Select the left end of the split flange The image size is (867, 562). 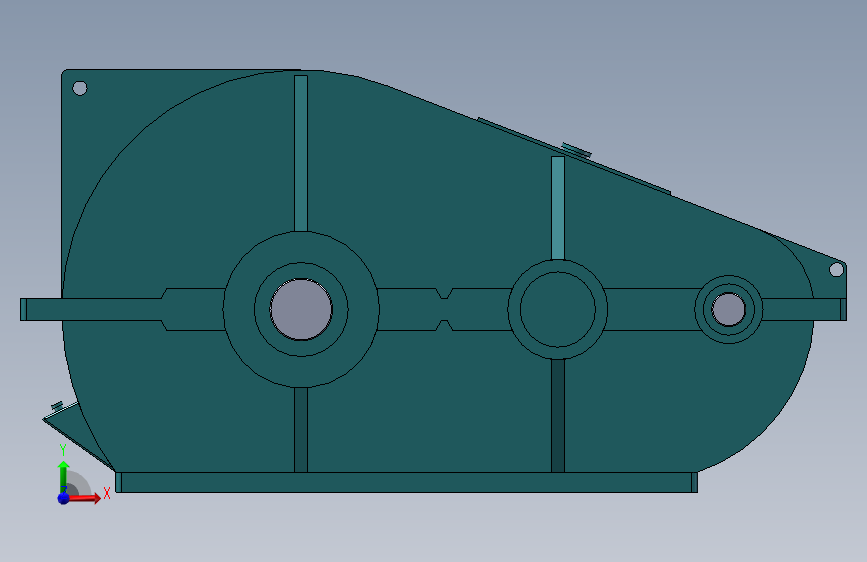tap(23, 309)
